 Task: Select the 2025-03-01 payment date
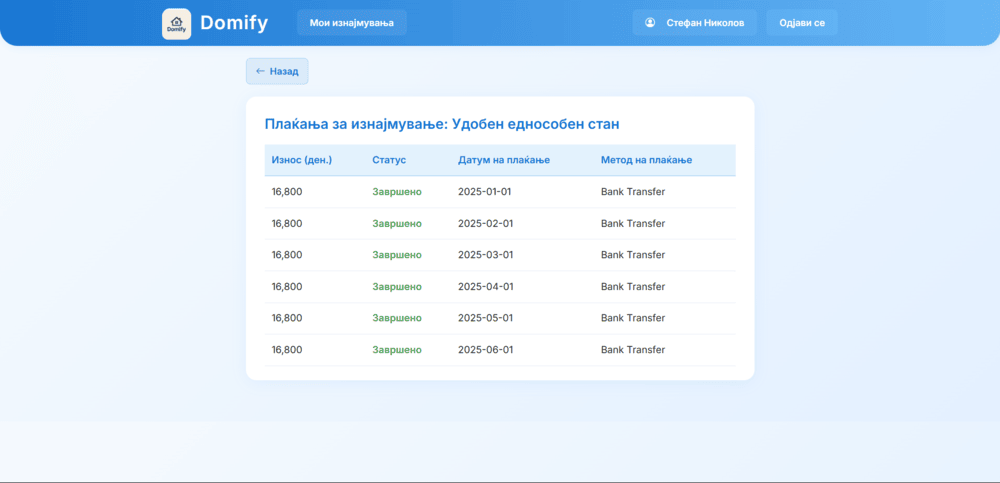coord(485,255)
